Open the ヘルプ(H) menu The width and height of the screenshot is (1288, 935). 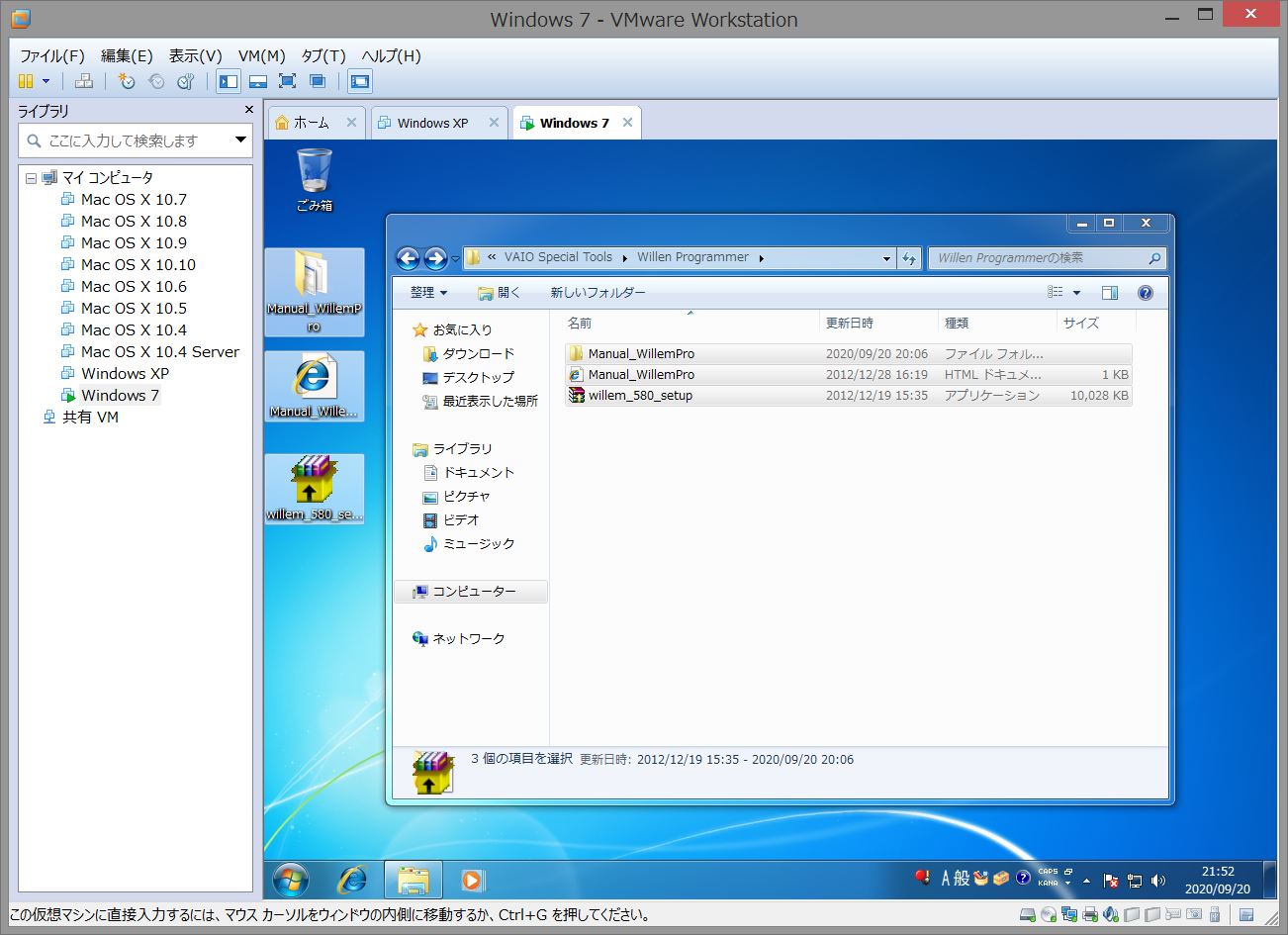391,55
